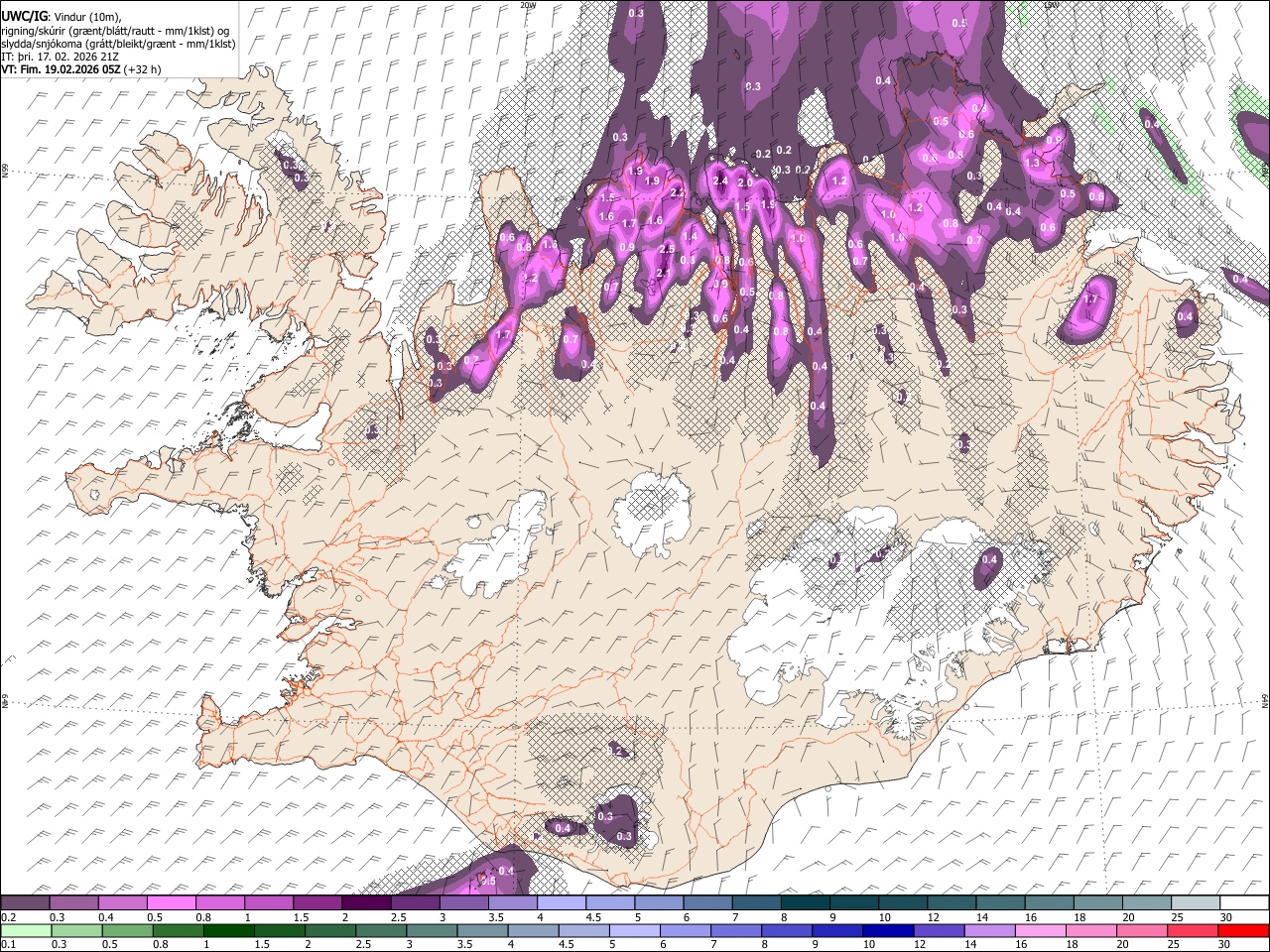This screenshot has width=1270, height=952.
Task: Select the 20 swatch in the green rain legend
Action: 1143,930
